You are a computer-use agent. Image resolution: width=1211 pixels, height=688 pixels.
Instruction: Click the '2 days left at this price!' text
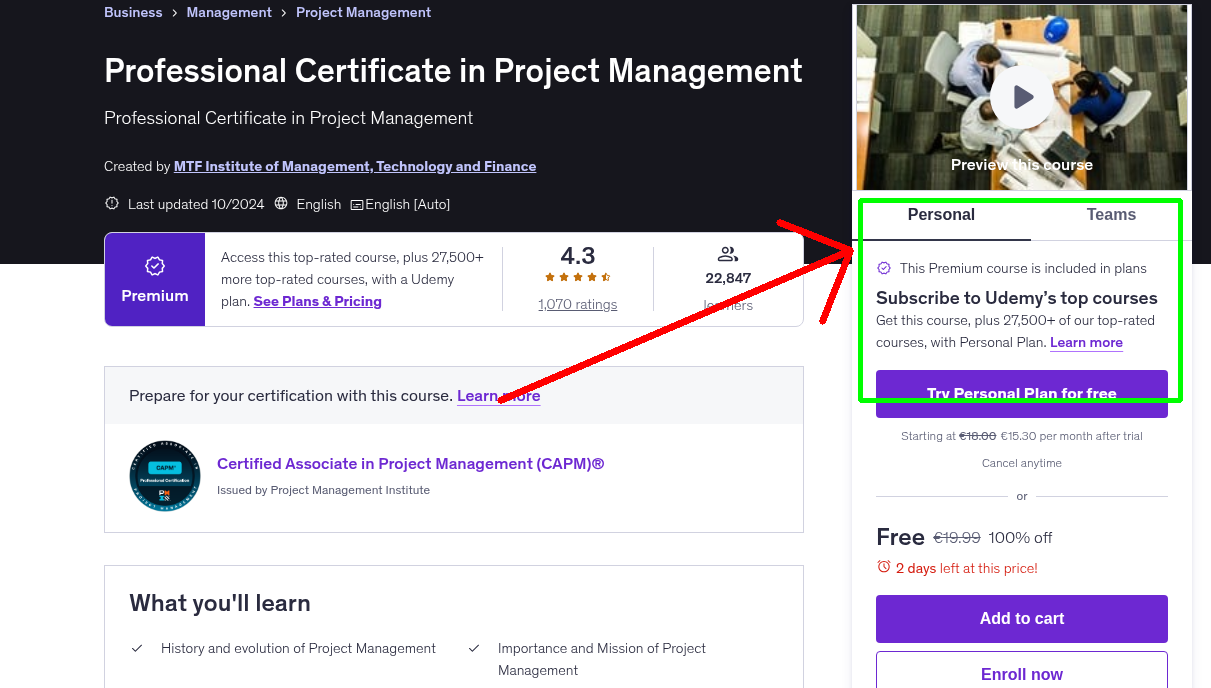pyautogui.click(x=967, y=568)
